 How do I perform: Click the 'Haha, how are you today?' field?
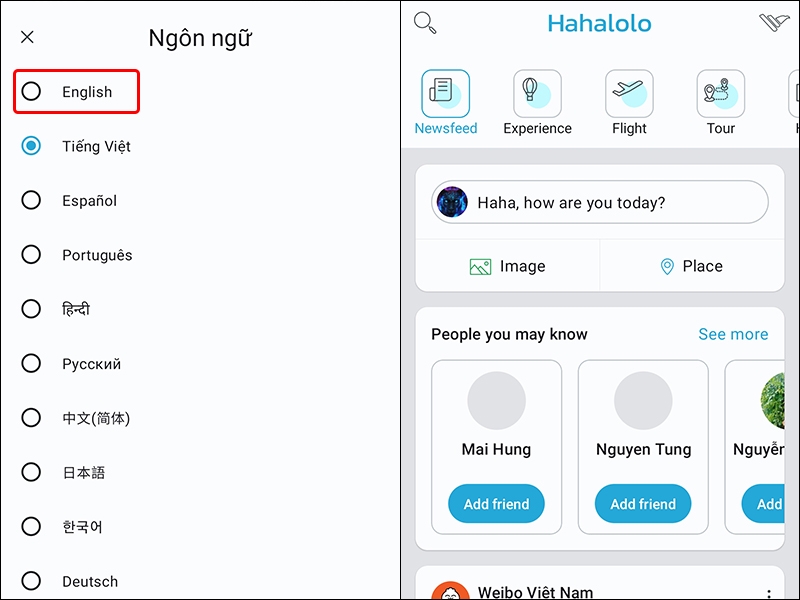(x=599, y=202)
